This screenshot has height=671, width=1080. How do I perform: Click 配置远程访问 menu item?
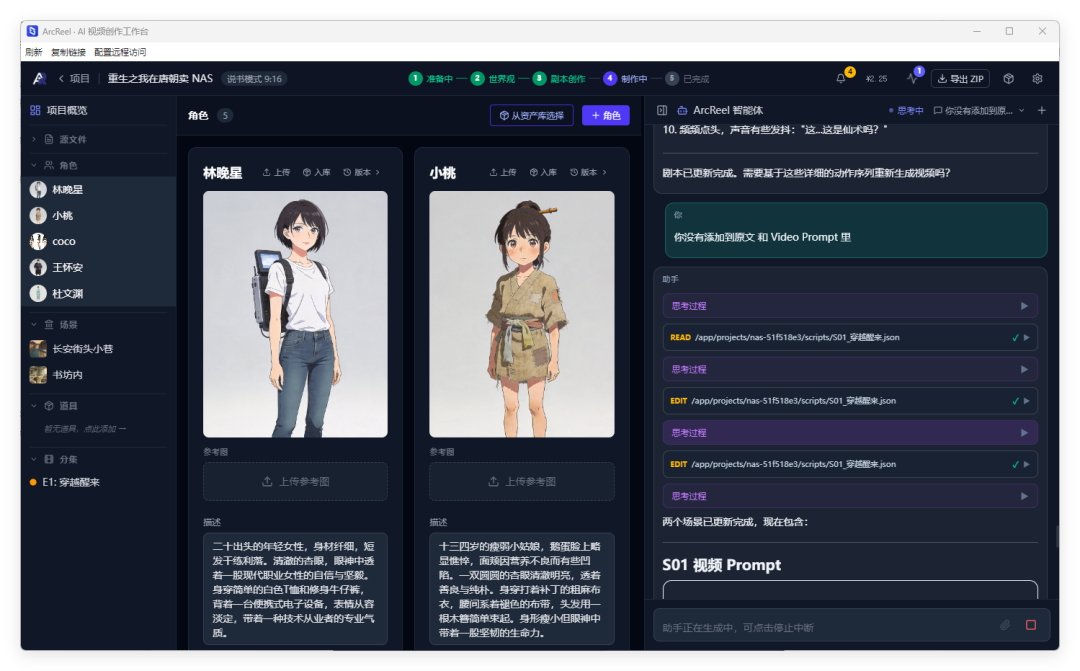[120, 52]
